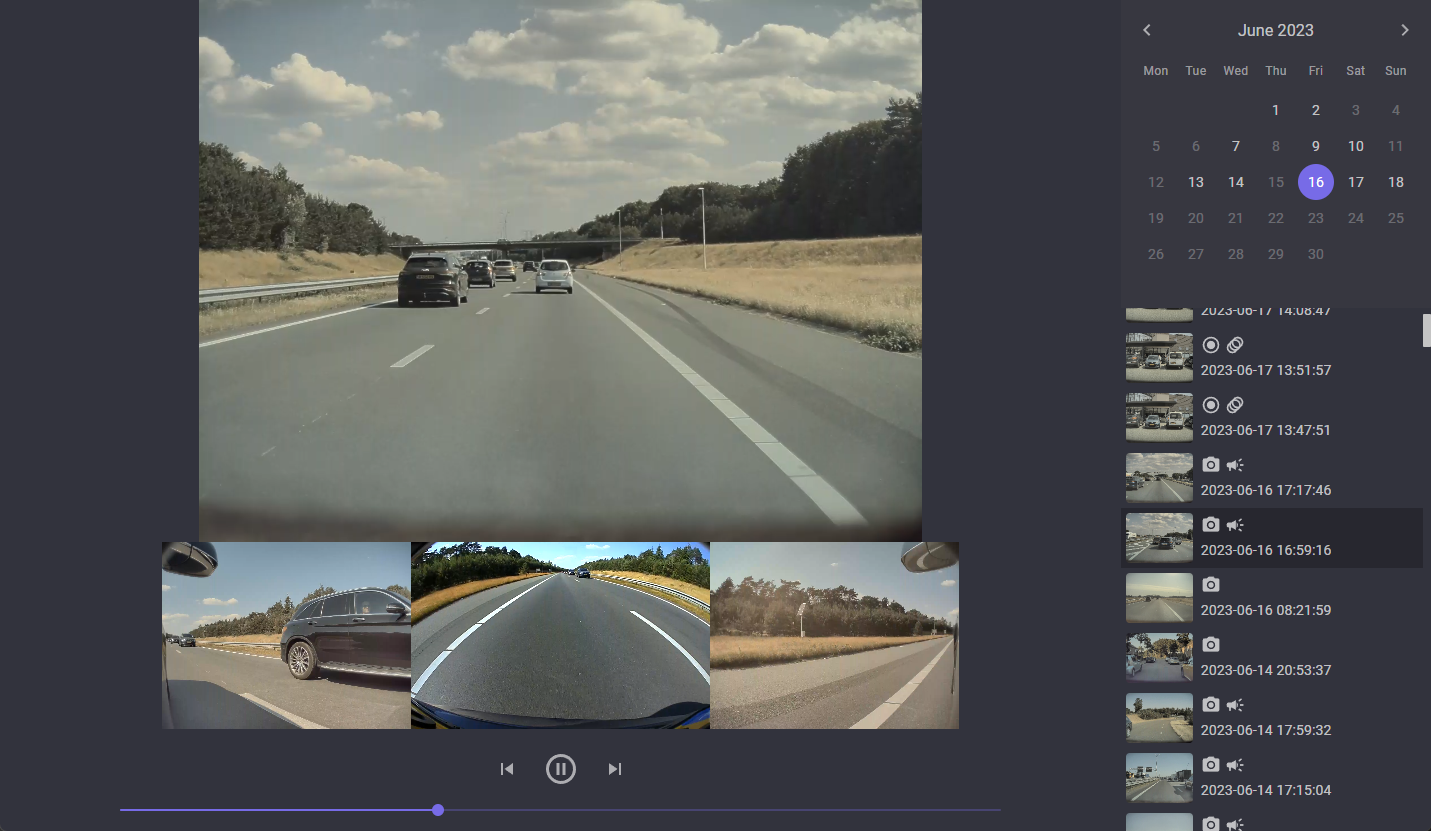
Task: Click horn honk icon on 16:59:16 clip
Action: point(1235,525)
